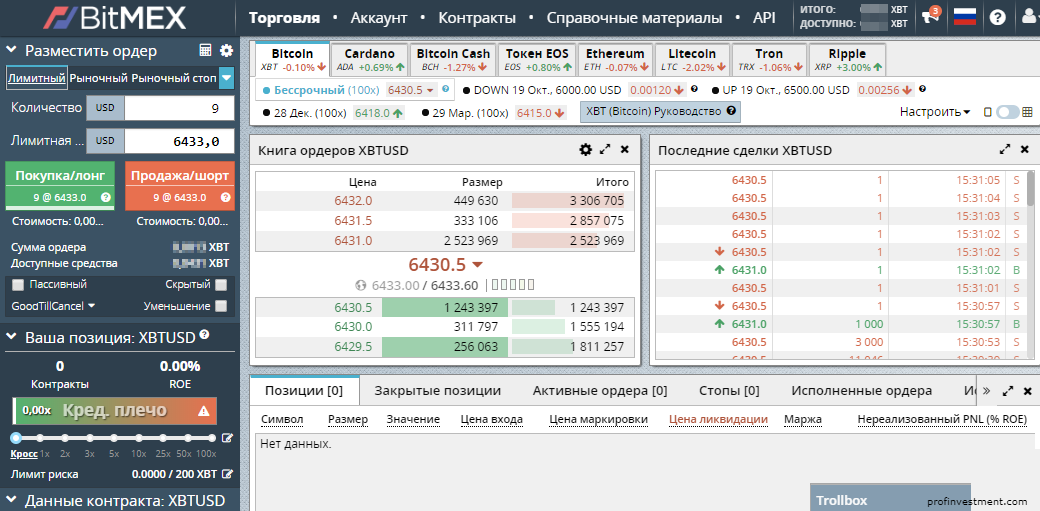Open help icon on buy button

pos(105,197)
